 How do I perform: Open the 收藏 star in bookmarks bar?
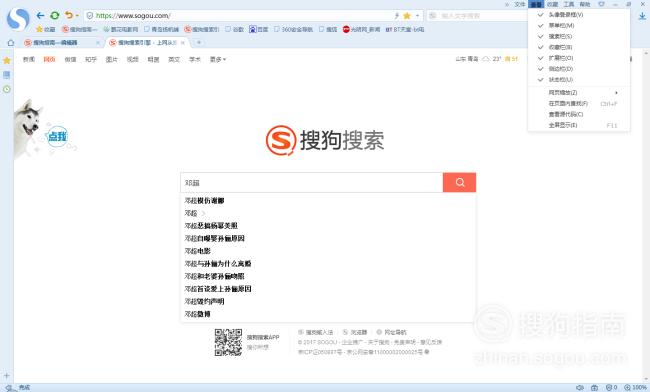coord(46,29)
